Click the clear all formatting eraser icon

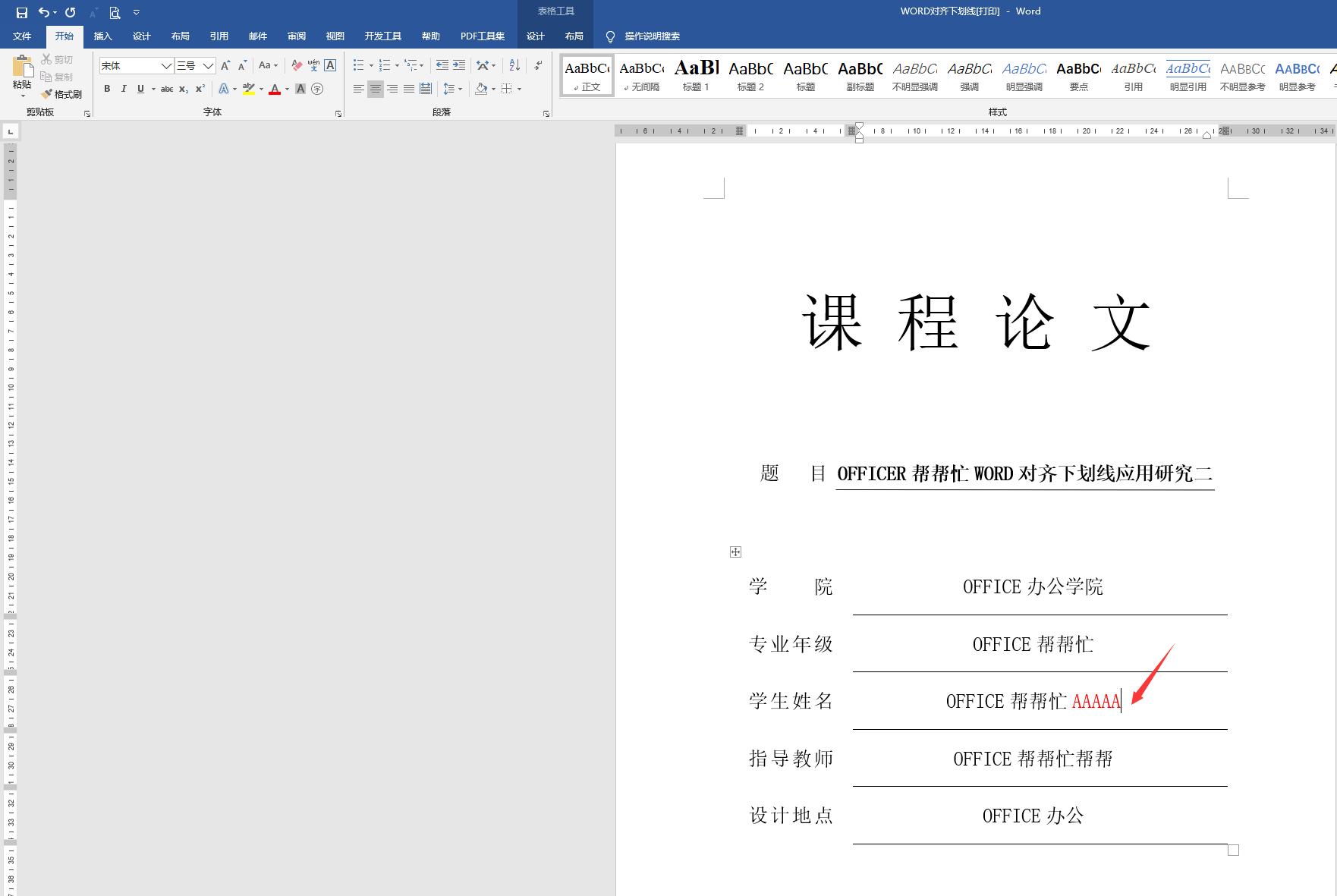point(297,65)
